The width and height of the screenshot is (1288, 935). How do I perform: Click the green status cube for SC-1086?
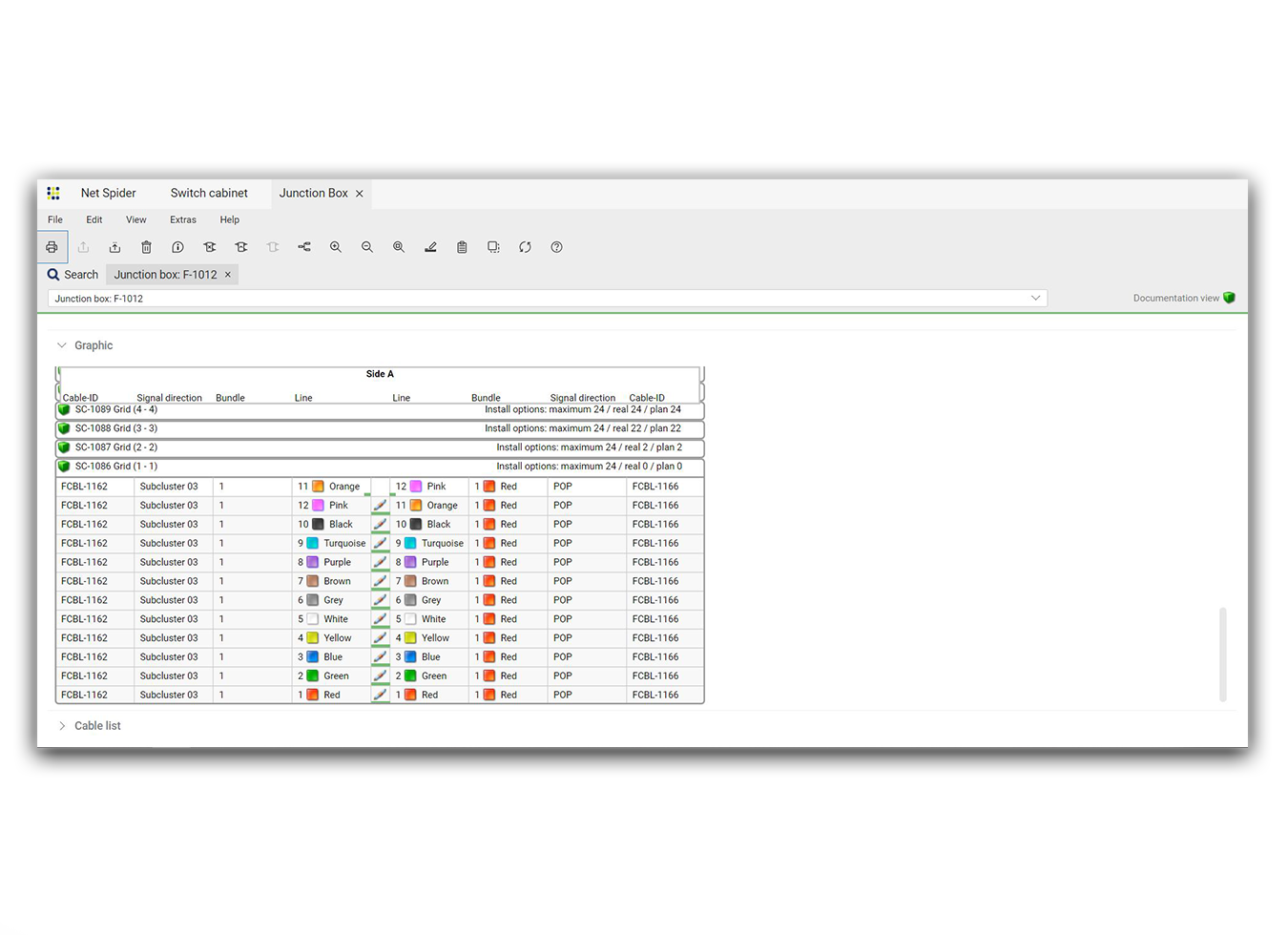click(x=63, y=466)
